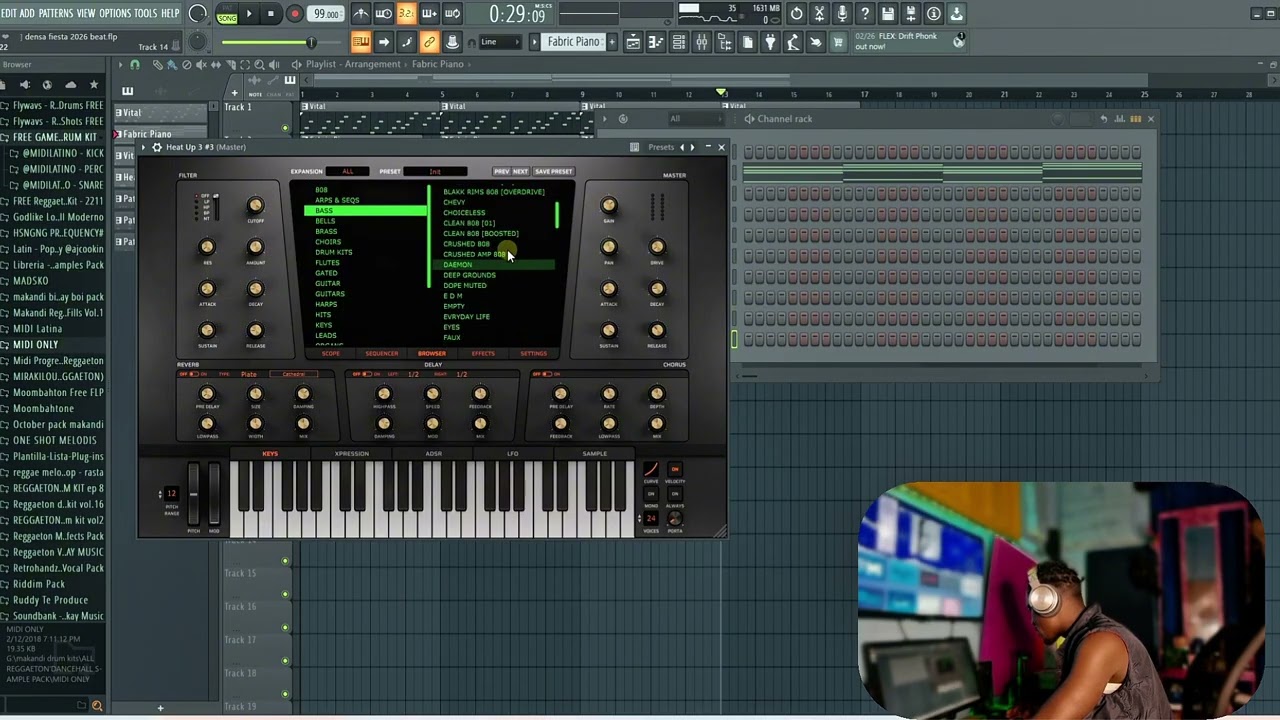Open the EDIT menu

coord(8,13)
